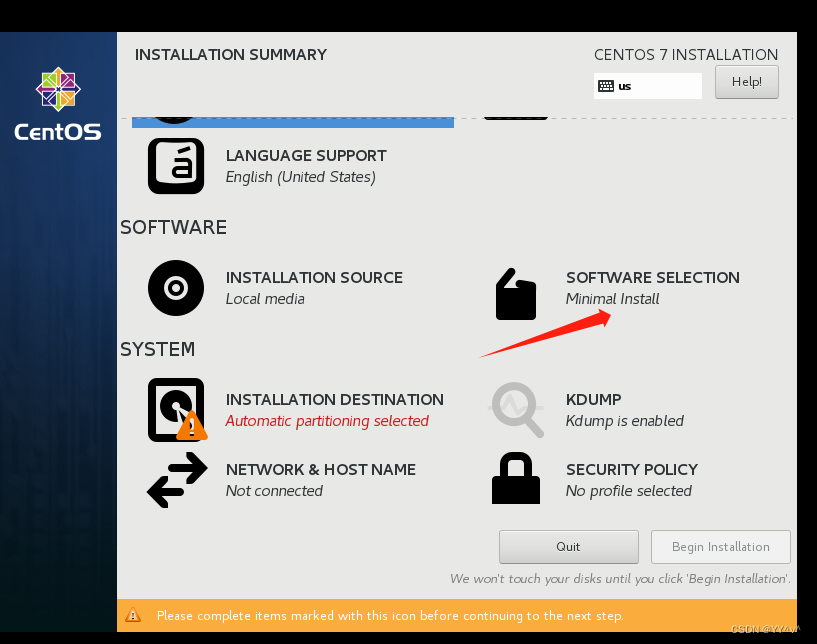
Task: Open NETWORK & HOST NAME label
Action: (320, 469)
